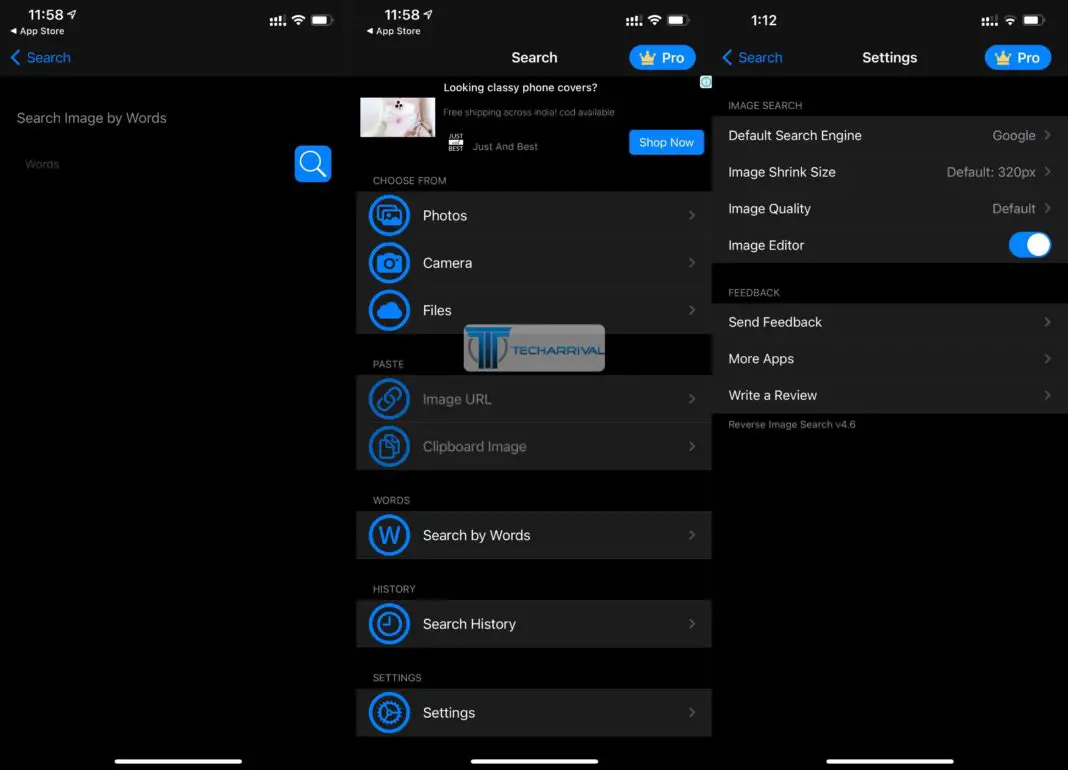Tap the Search History clock icon
The height and width of the screenshot is (770, 1068).
(x=389, y=624)
